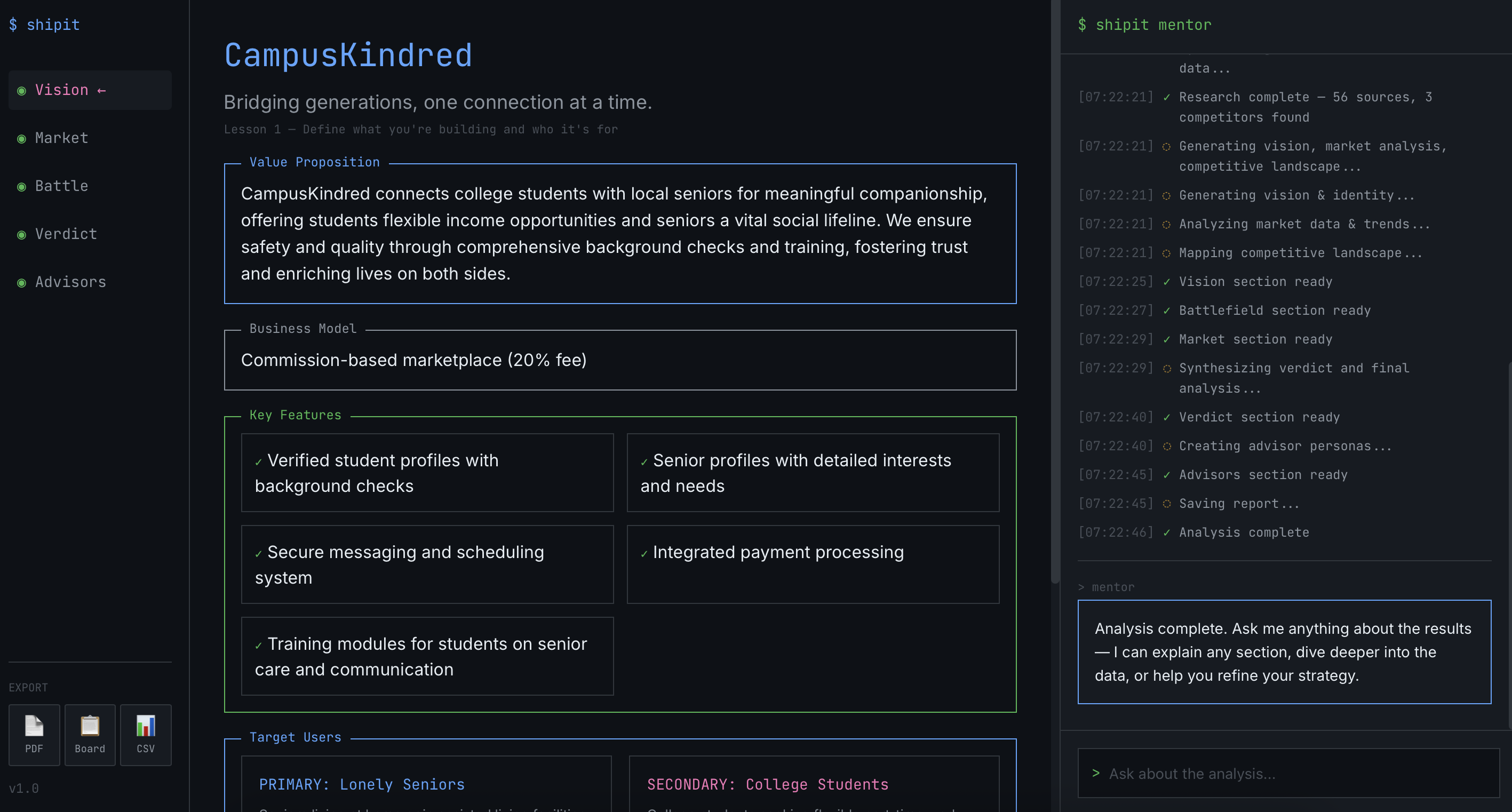The width and height of the screenshot is (1512, 812).
Task: Click green status dot beside Market
Action: pos(22,139)
